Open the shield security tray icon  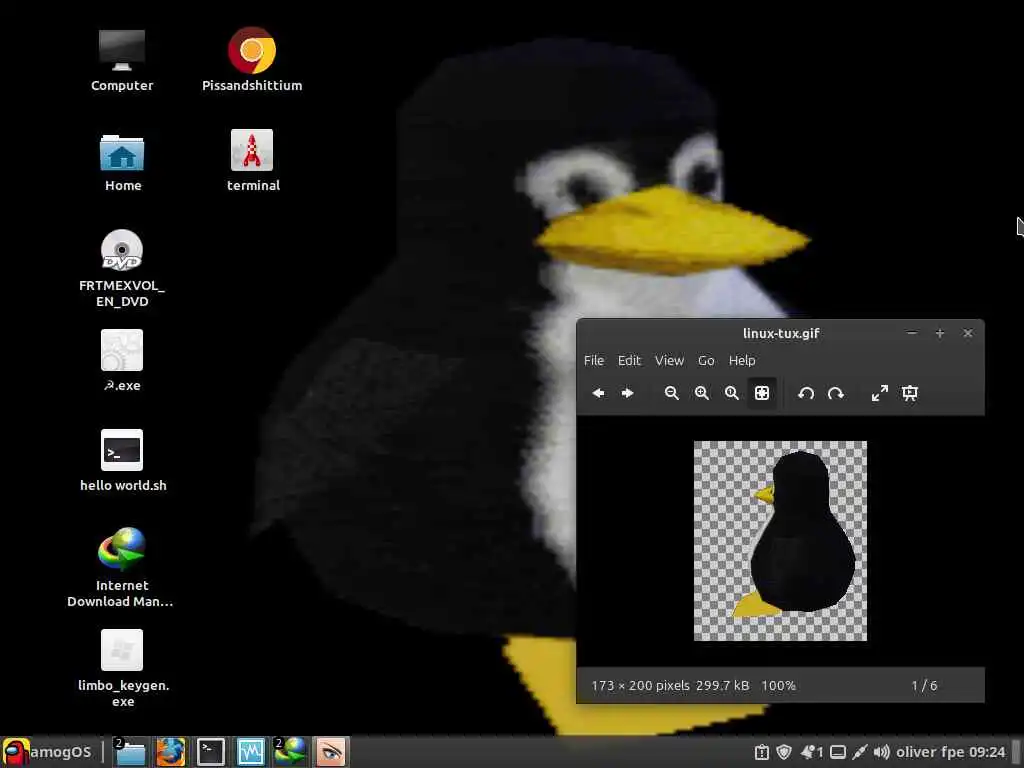(784, 752)
